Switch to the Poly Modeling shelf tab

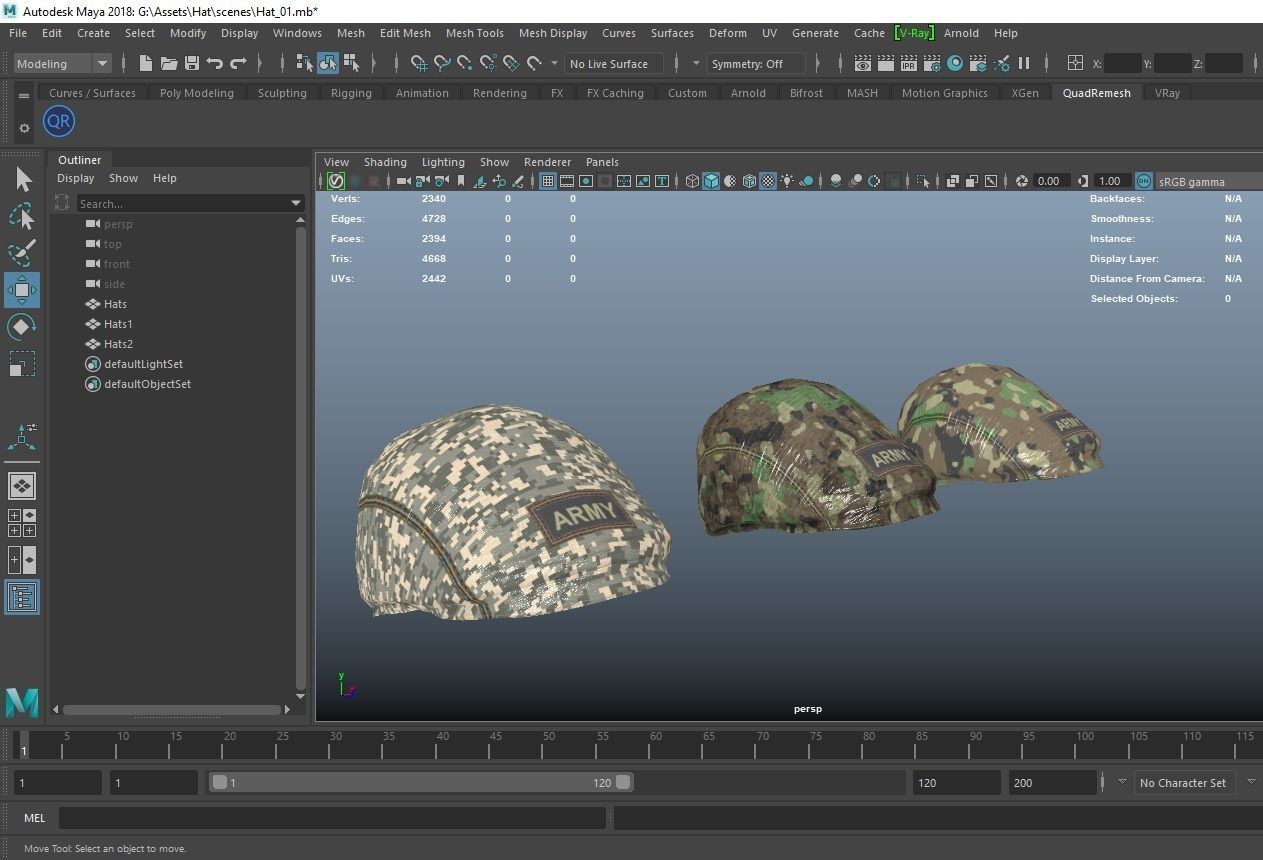pos(197,93)
